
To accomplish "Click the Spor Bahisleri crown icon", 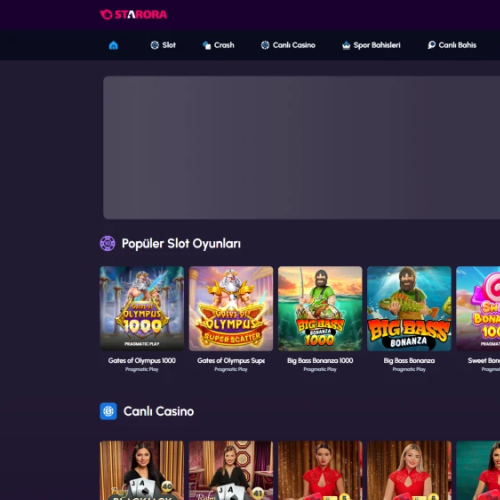I will [x=346, y=45].
